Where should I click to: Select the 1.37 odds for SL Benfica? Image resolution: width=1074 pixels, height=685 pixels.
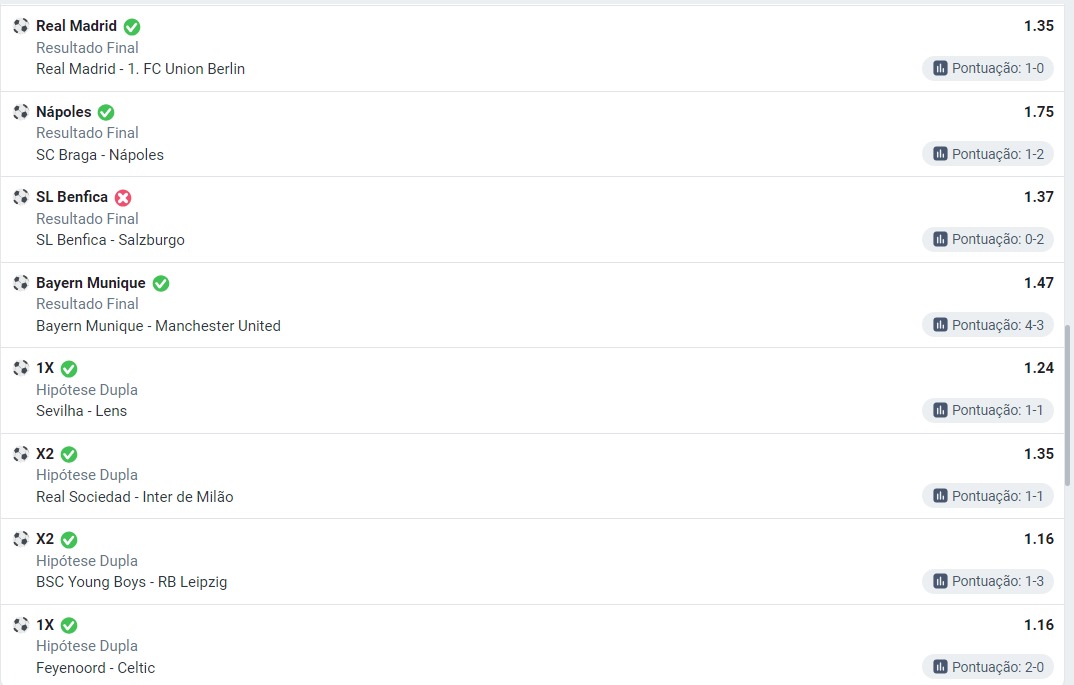pos(1038,197)
